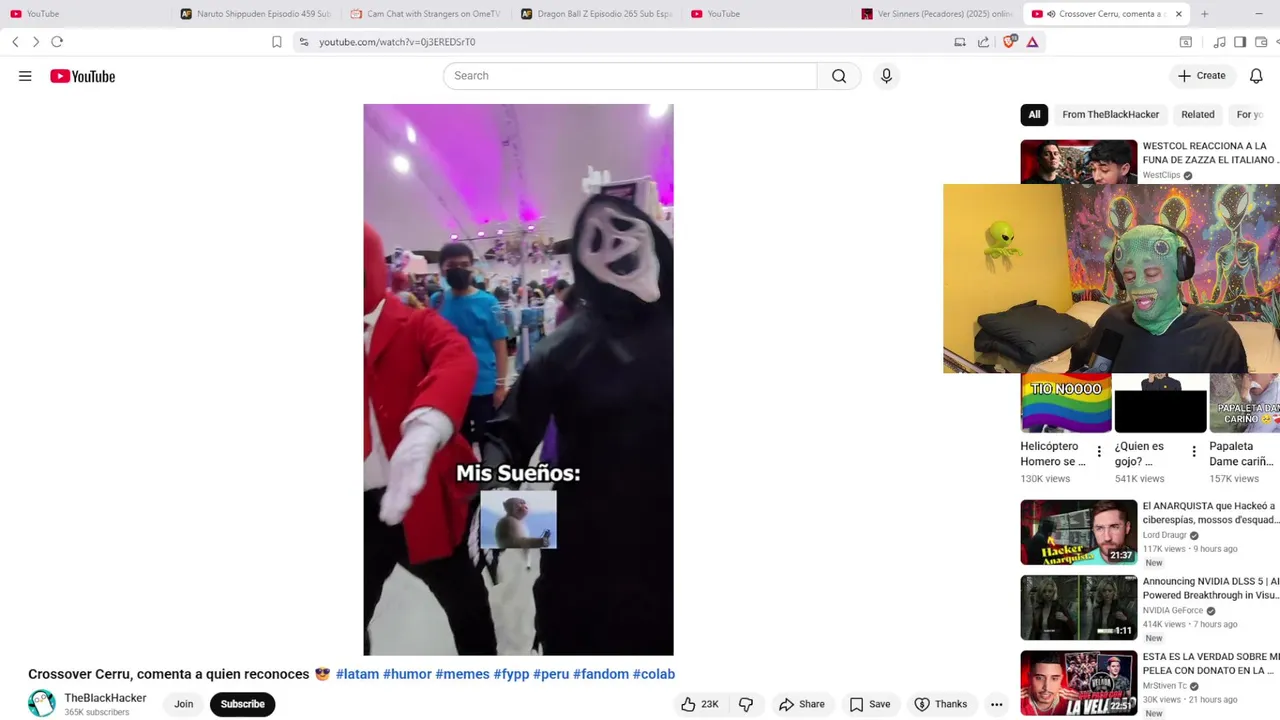This screenshot has width=1280, height=720.
Task: Open ESTA ES LA VERDAD SOBRE MI PELEA thumbnail
Action: 1078,683
